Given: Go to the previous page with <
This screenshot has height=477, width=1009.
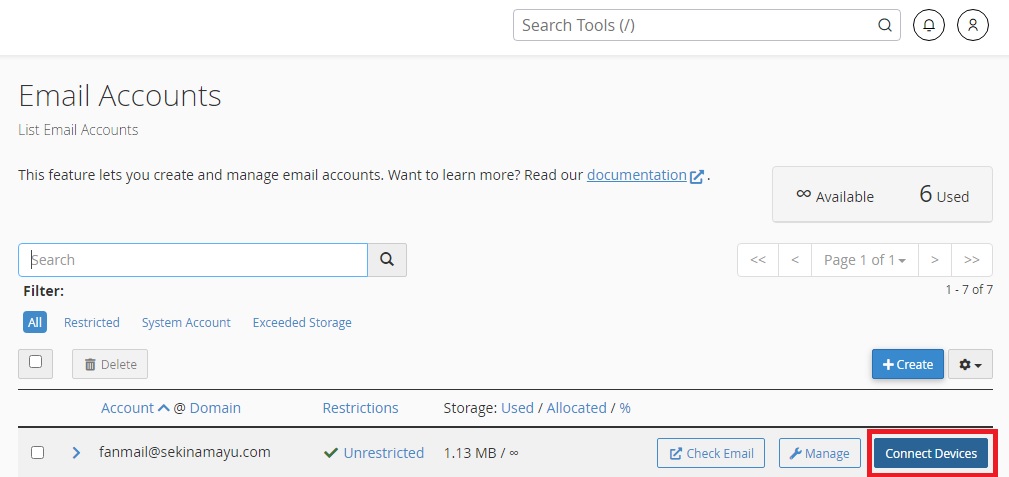Looking at the screenshot, I should click(x=795, y=260).
